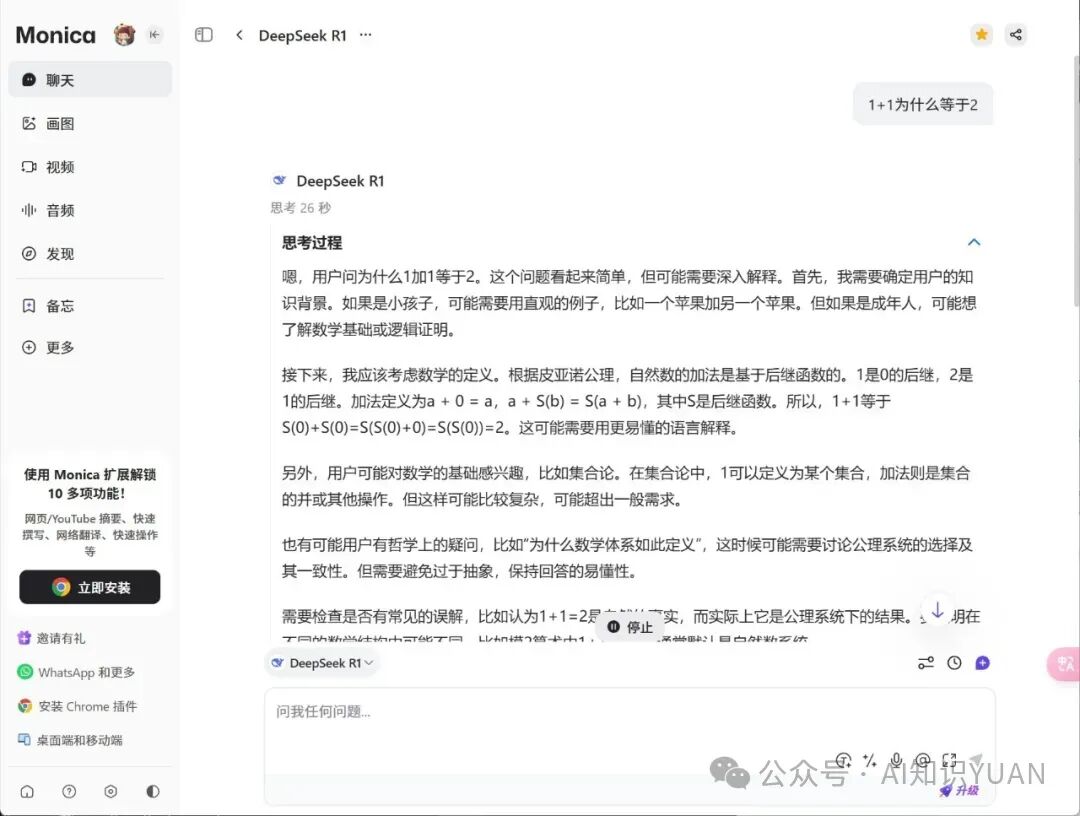Open Settings hexagon icon in sidebar
The height and width of the screenshot is (816, 1080).
point(111,791)
